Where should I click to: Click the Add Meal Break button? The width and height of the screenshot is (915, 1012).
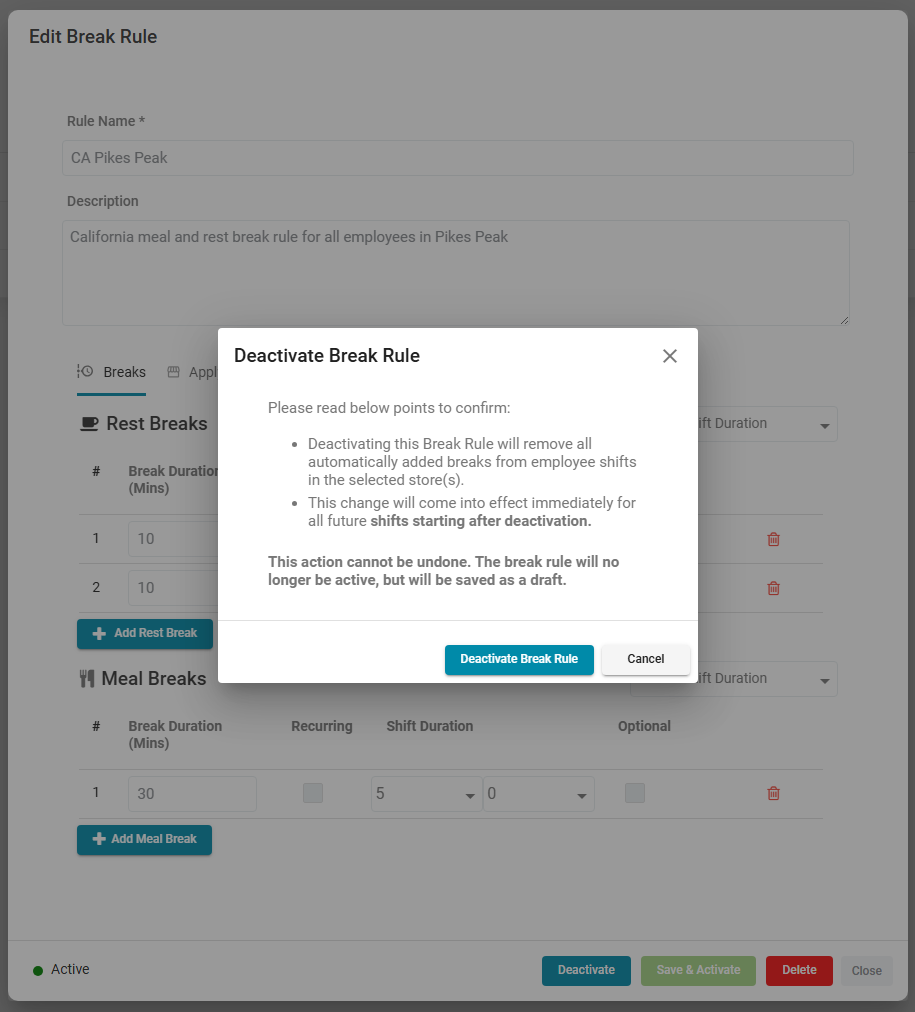pos(144,839)
